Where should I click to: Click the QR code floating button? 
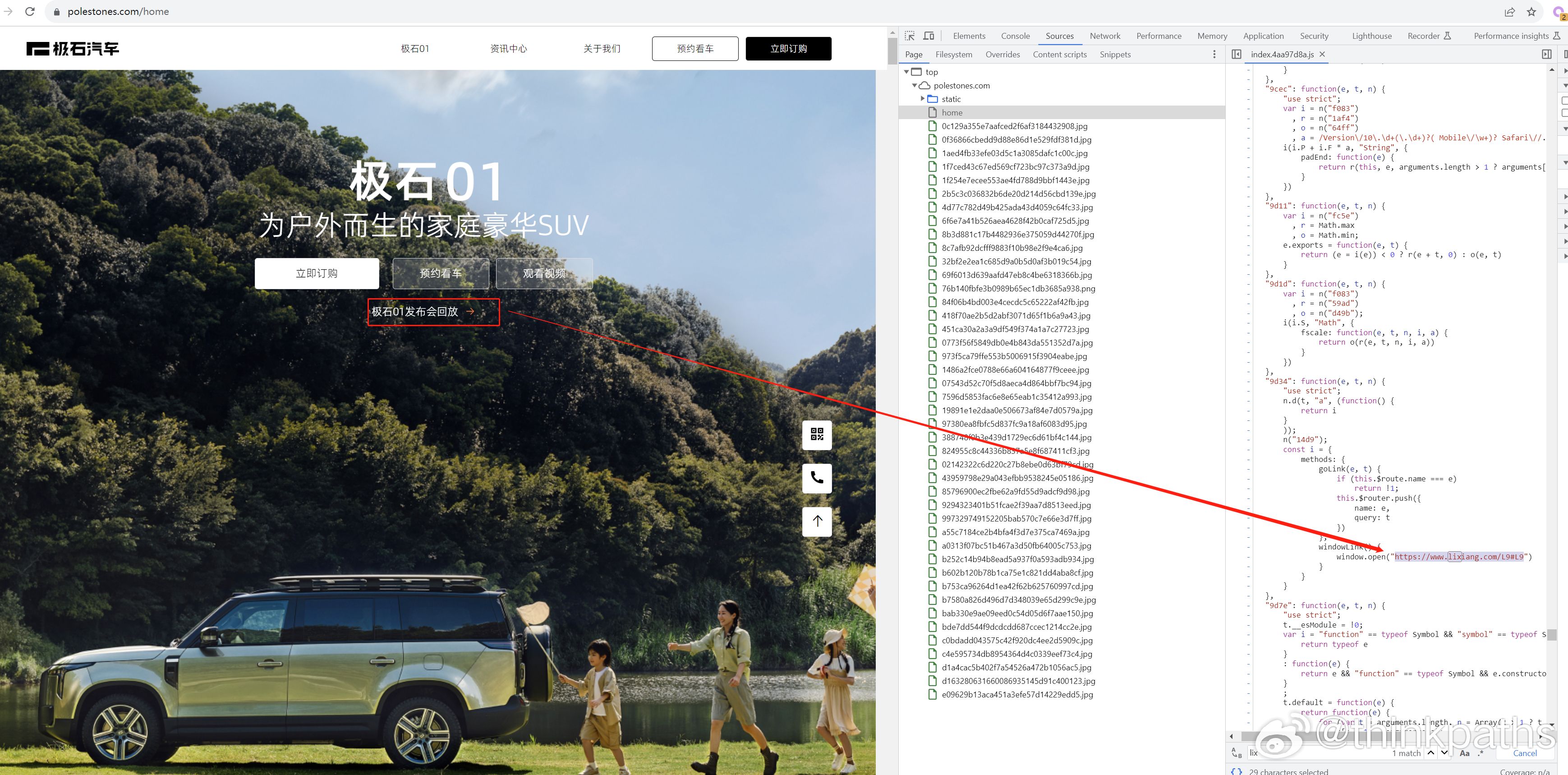tap(817, 434)
